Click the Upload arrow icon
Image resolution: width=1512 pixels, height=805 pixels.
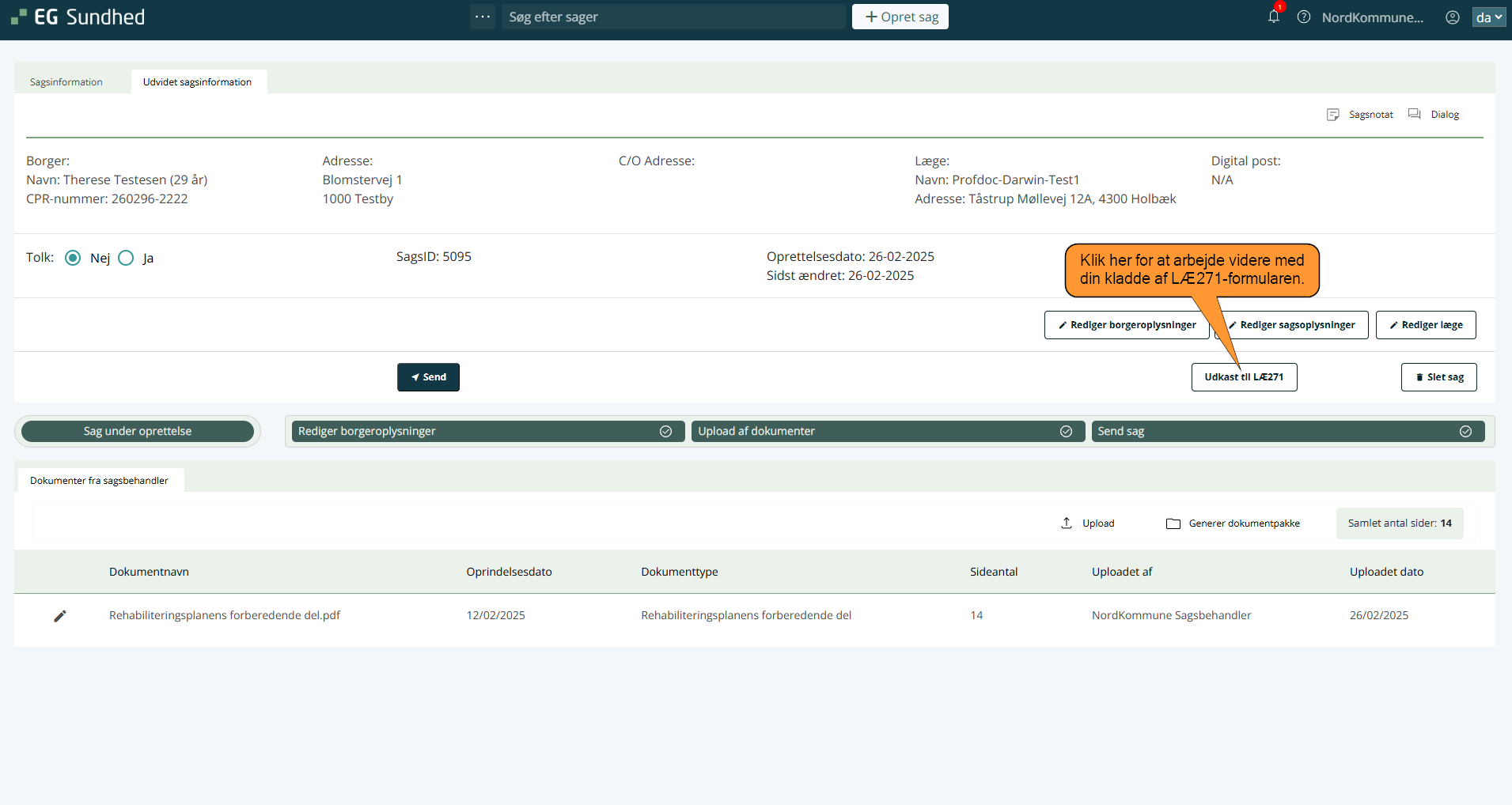point(1067,523)
